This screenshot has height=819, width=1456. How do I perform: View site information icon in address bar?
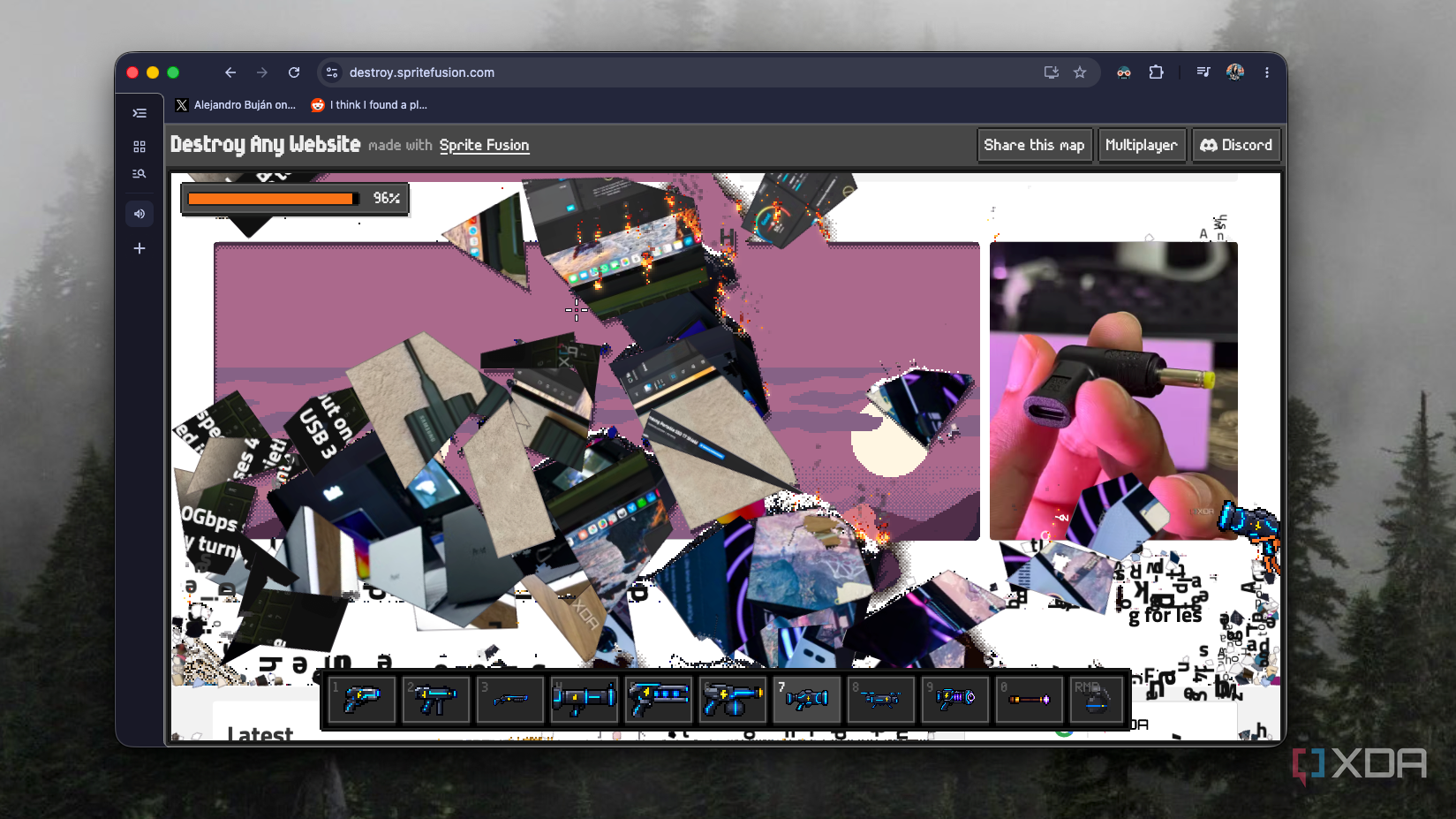pyautogui.click(x=332, y=72)
